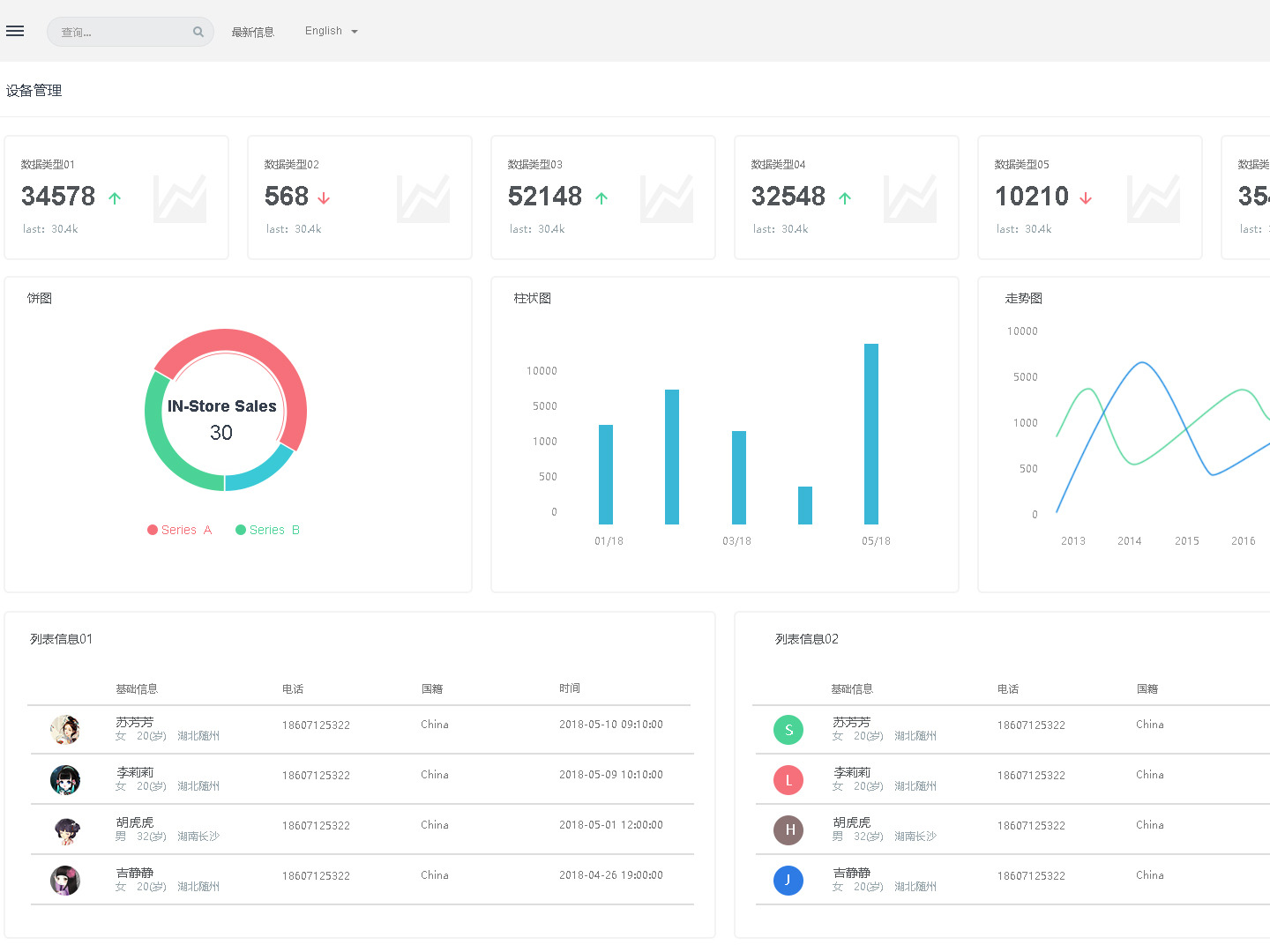Click the chart icon in 数据类型02 card
1270x952 pixels.
pos(423,198)
